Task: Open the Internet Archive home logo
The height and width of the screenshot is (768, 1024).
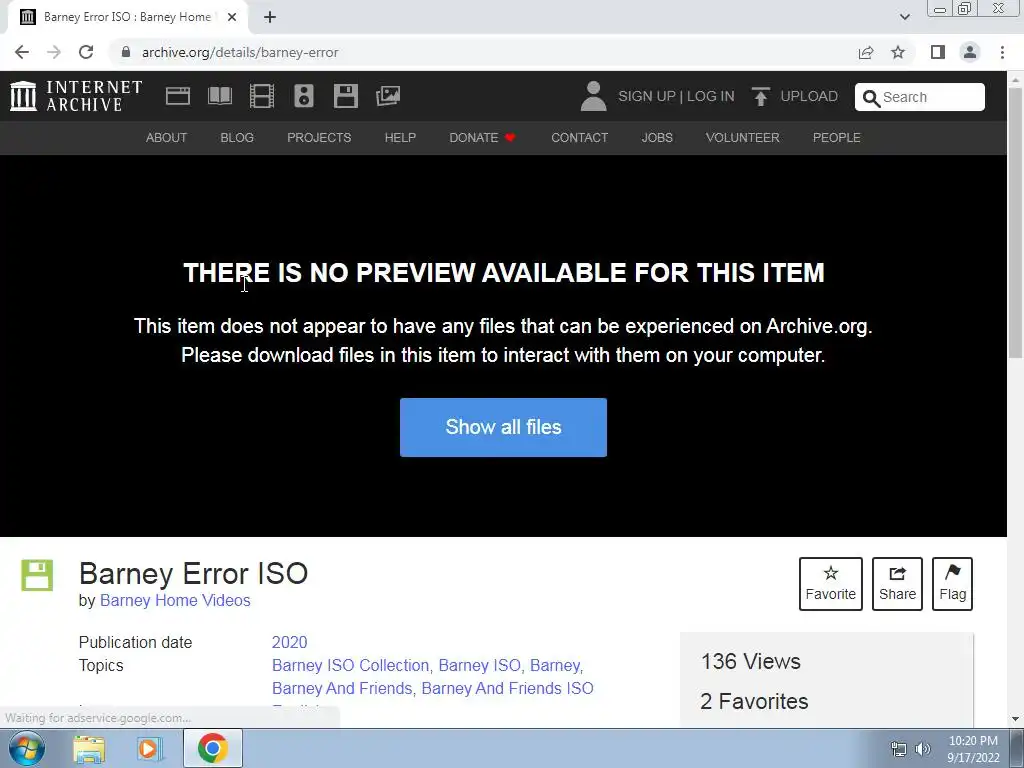Action: point(76,96)
